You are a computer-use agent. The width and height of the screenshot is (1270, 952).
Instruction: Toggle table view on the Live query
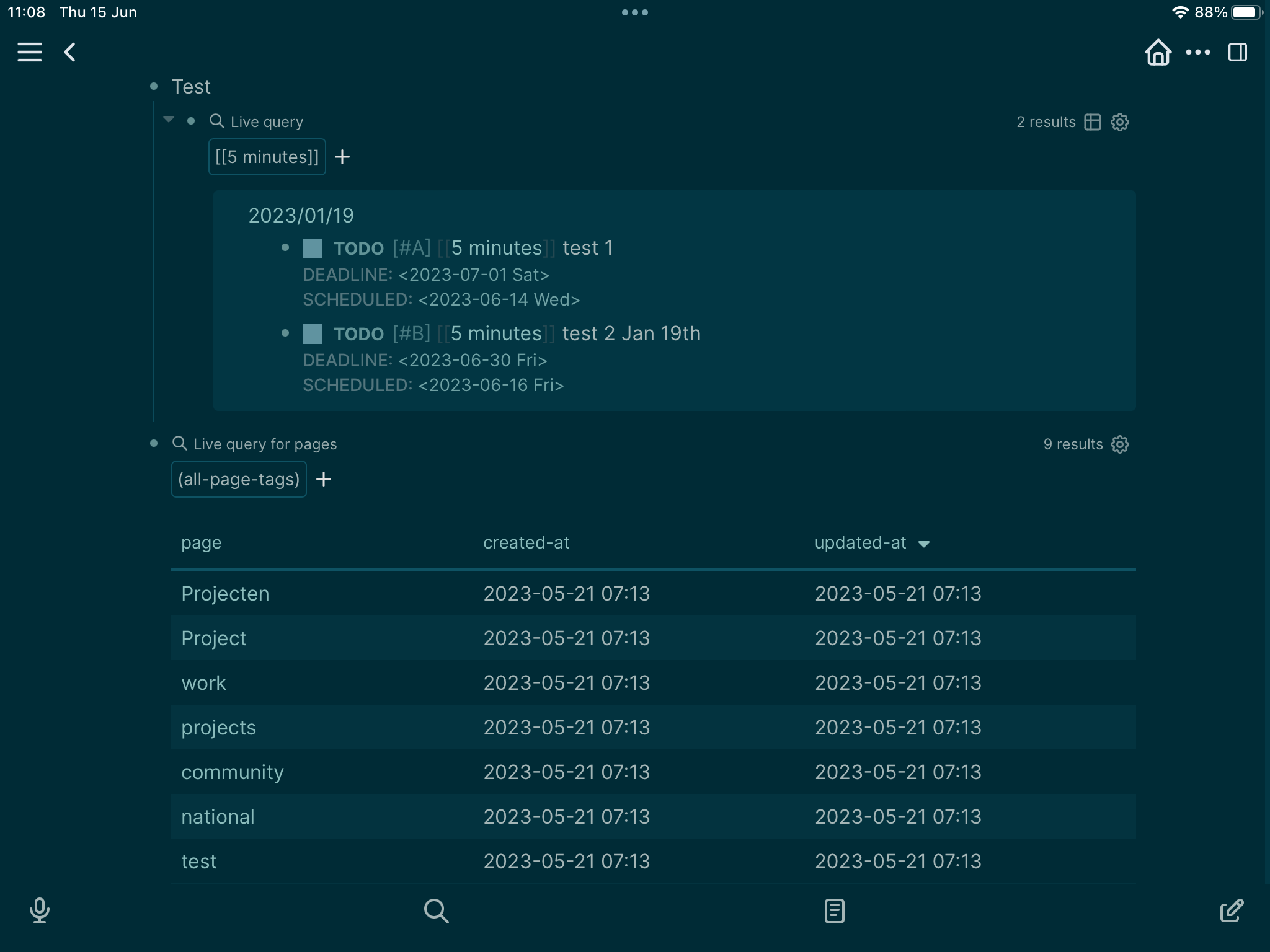[x=1091, y=122]
